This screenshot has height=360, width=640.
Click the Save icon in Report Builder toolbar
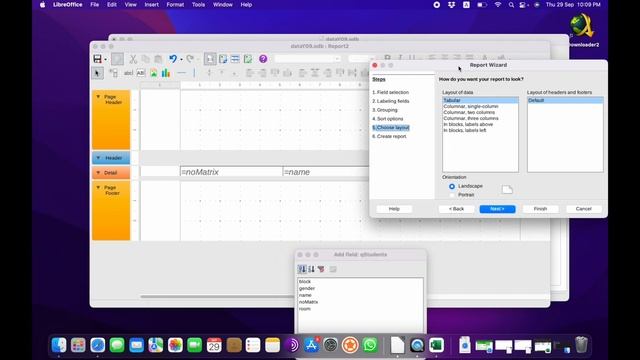(97, 59)
